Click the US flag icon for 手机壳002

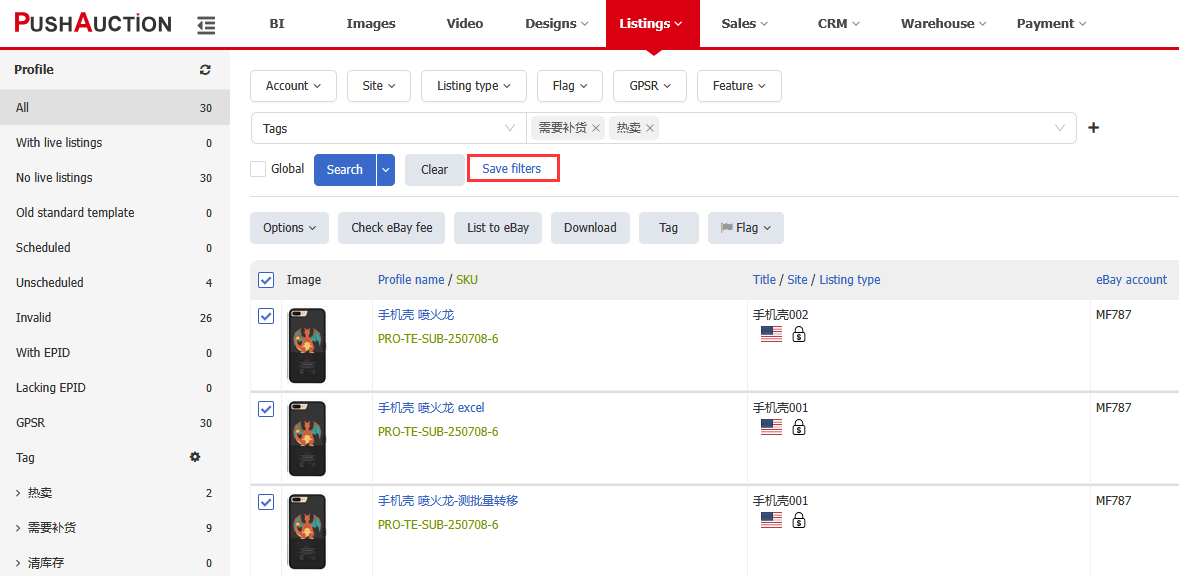[x=771, y=335]
